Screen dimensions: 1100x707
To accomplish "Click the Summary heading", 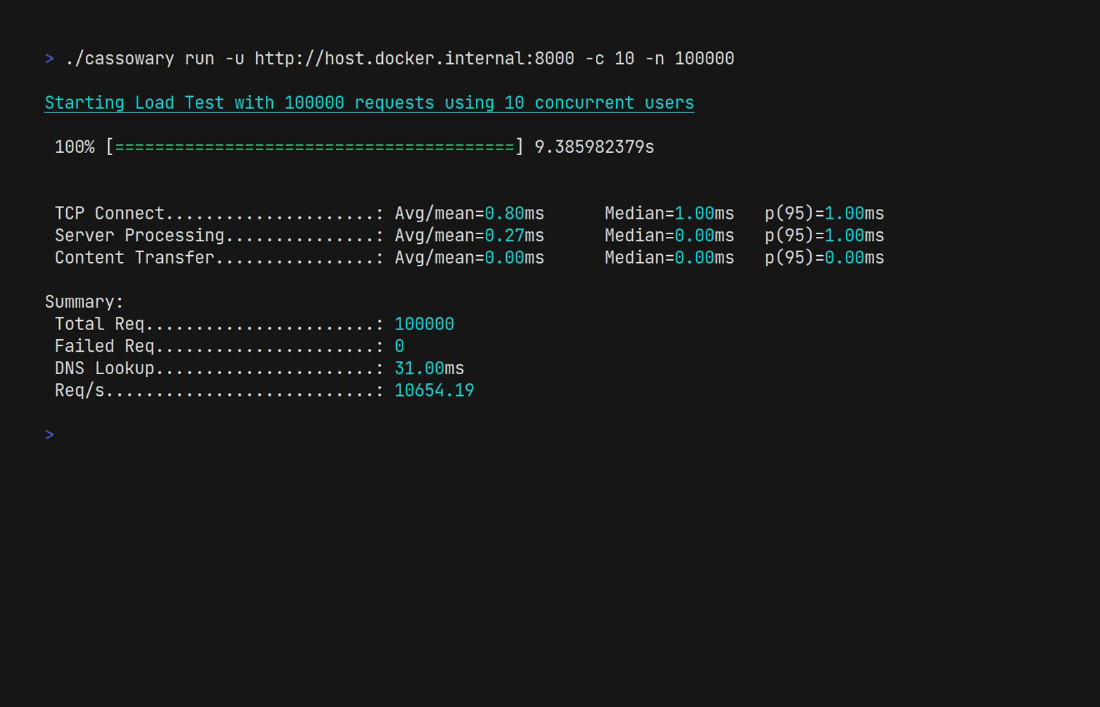I will (x=84, y=302).
